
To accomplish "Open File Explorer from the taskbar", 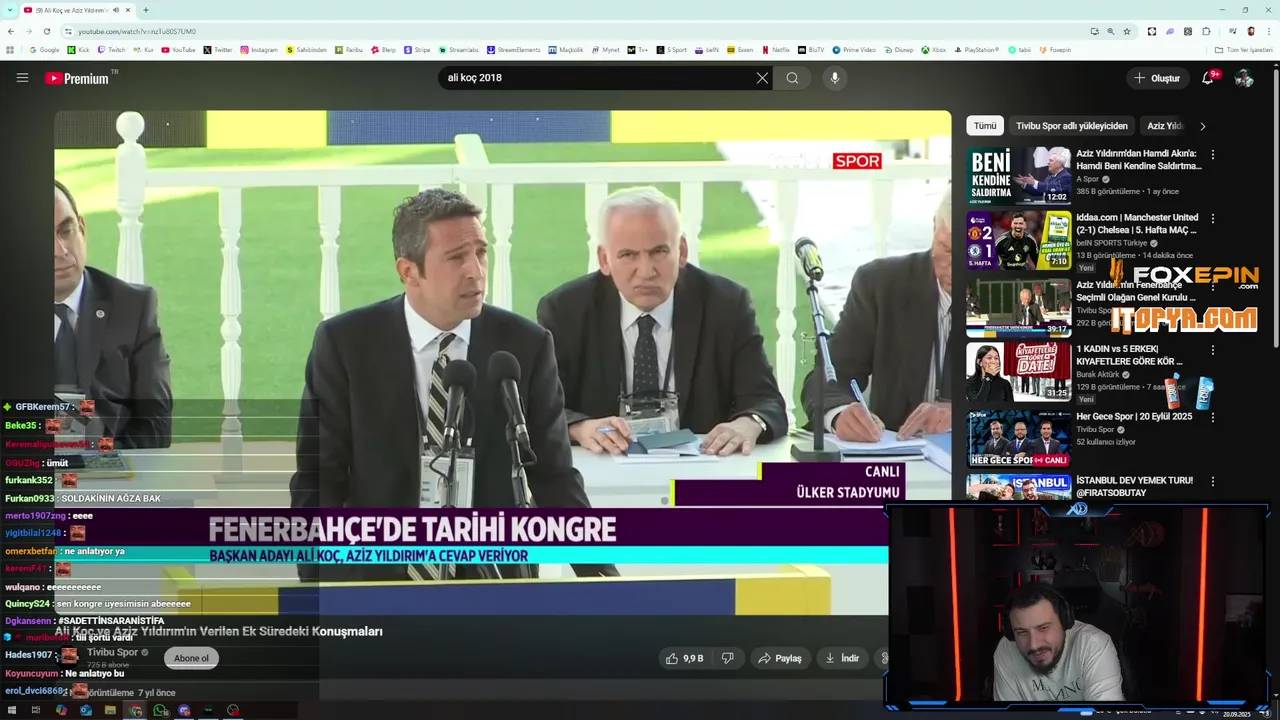I will pos(110,710).
